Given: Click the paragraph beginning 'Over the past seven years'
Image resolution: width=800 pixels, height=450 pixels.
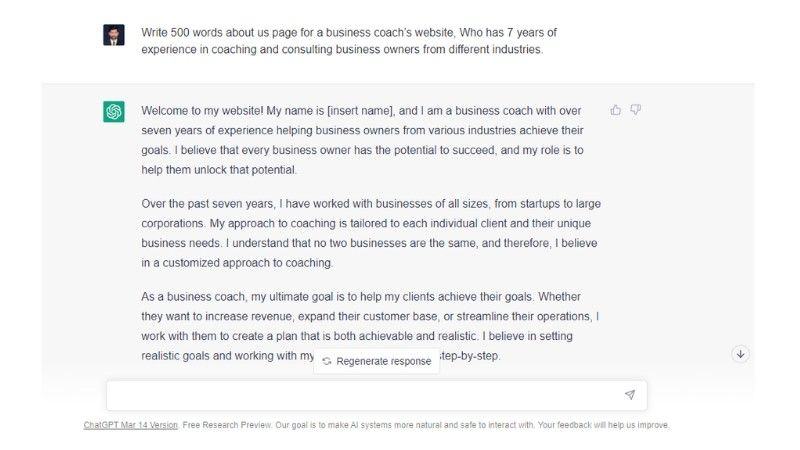Looking at the screenshot, I should pos(370,233).
